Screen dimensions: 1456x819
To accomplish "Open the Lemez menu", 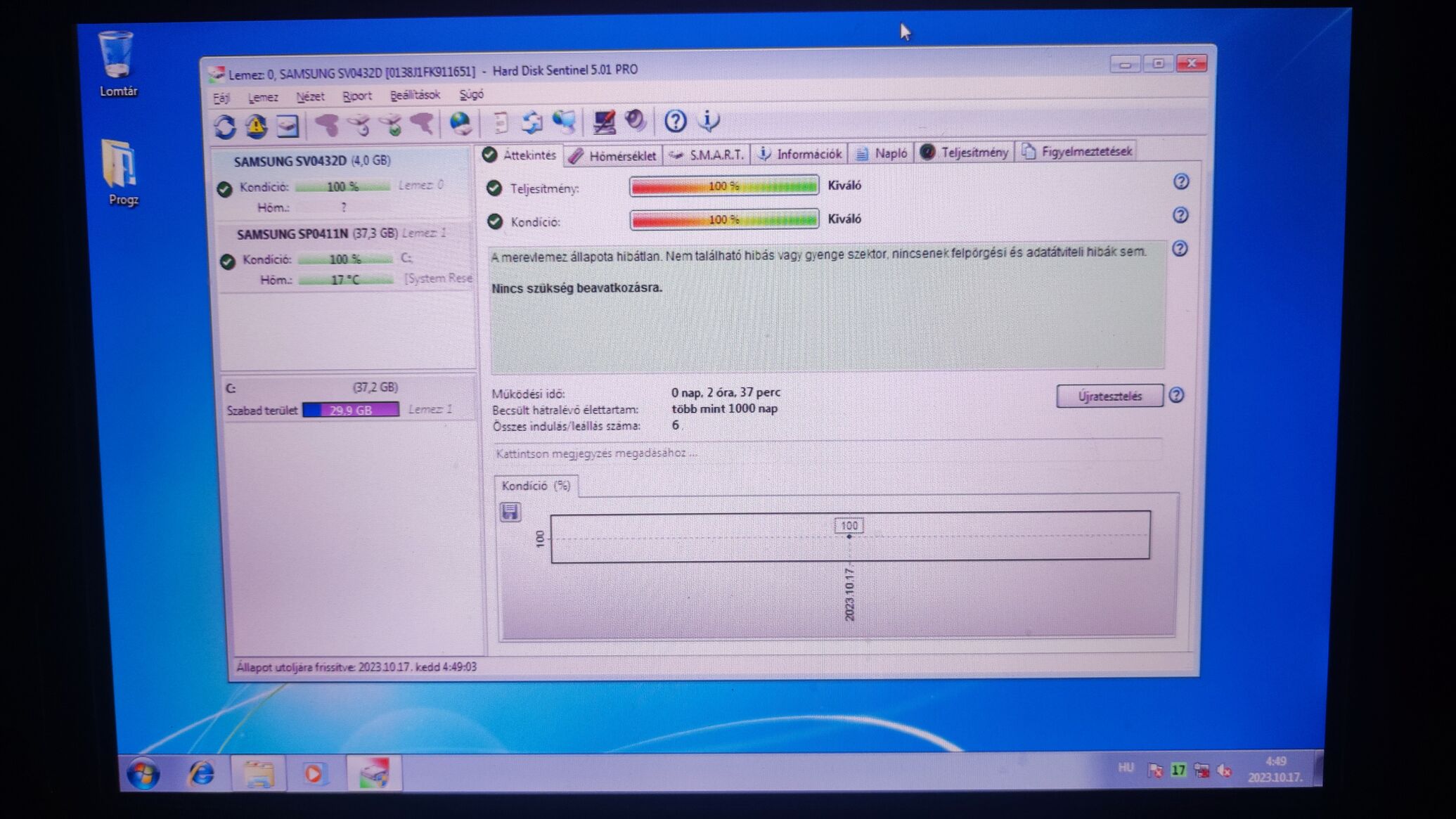I will coord(263,97).
